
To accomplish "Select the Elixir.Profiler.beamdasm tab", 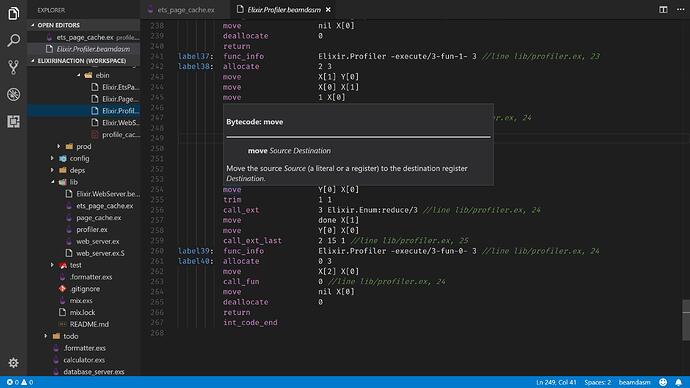I will [283, 10].
